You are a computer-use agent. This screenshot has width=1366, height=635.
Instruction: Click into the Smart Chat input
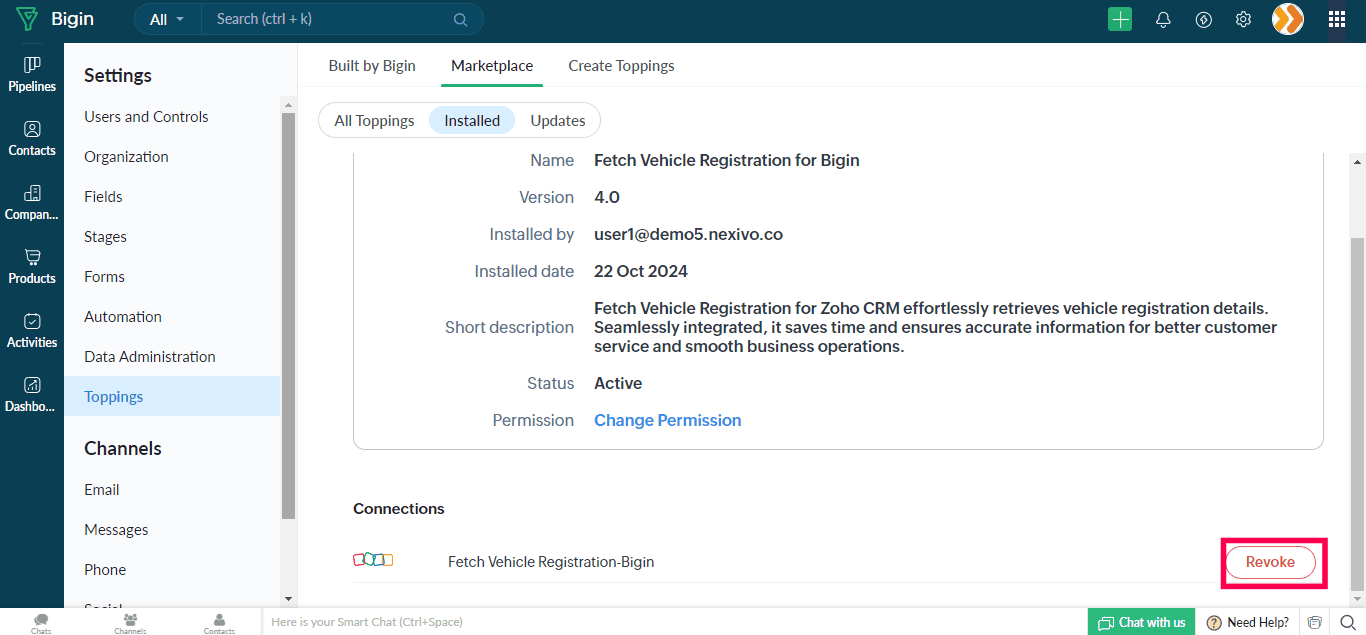[672, 622]
